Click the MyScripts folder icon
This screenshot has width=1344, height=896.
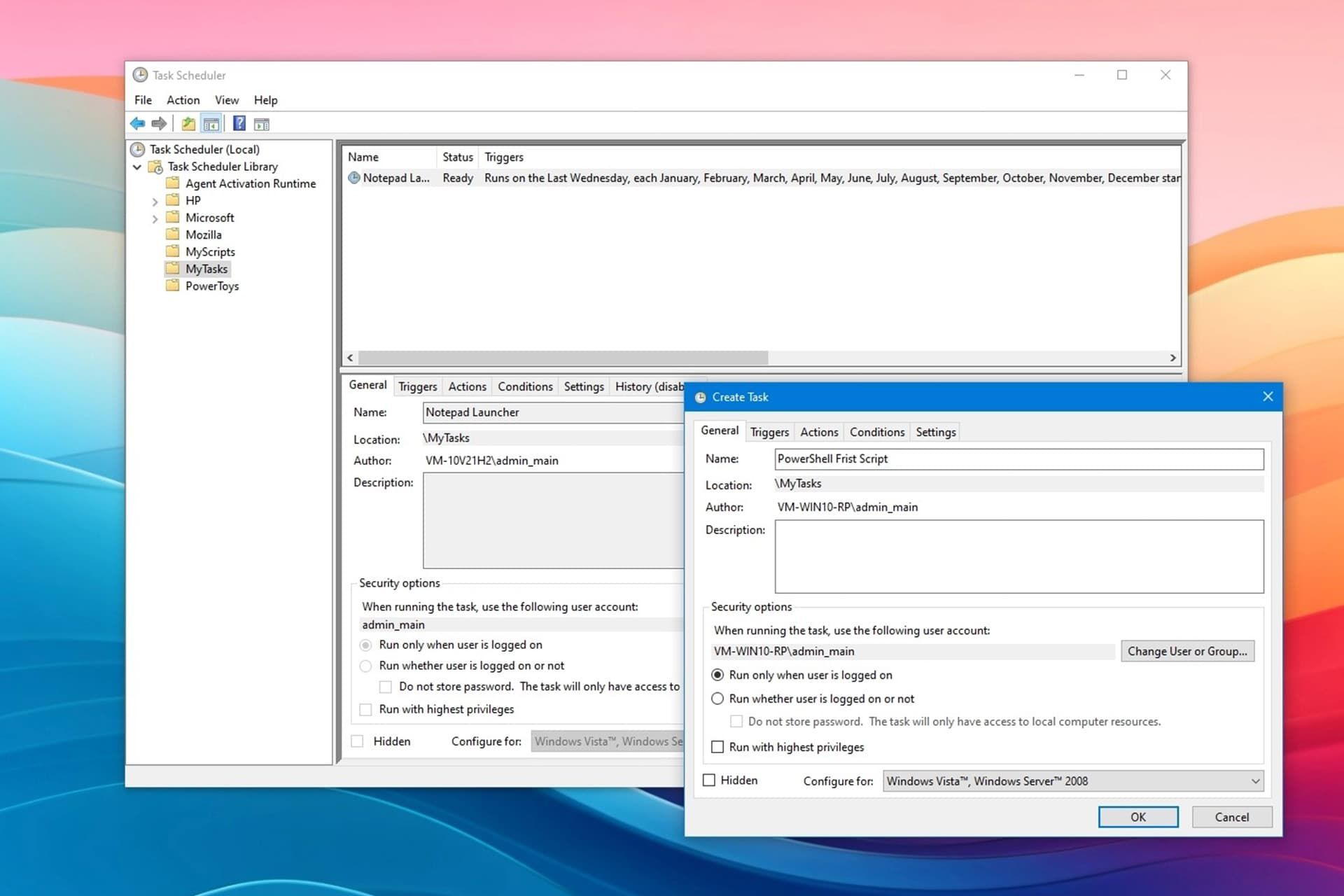click(x=173, y=251)
